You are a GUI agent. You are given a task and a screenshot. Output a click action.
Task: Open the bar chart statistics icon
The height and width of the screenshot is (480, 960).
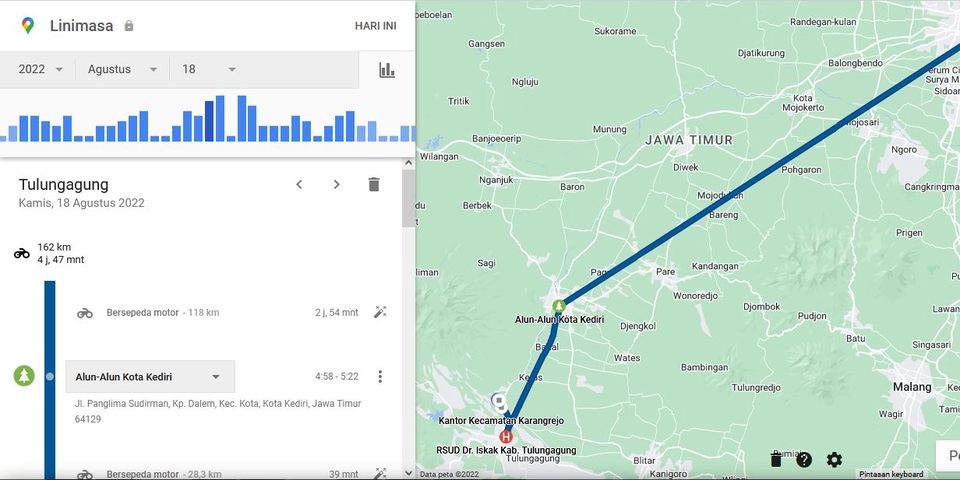coord(387,70)
